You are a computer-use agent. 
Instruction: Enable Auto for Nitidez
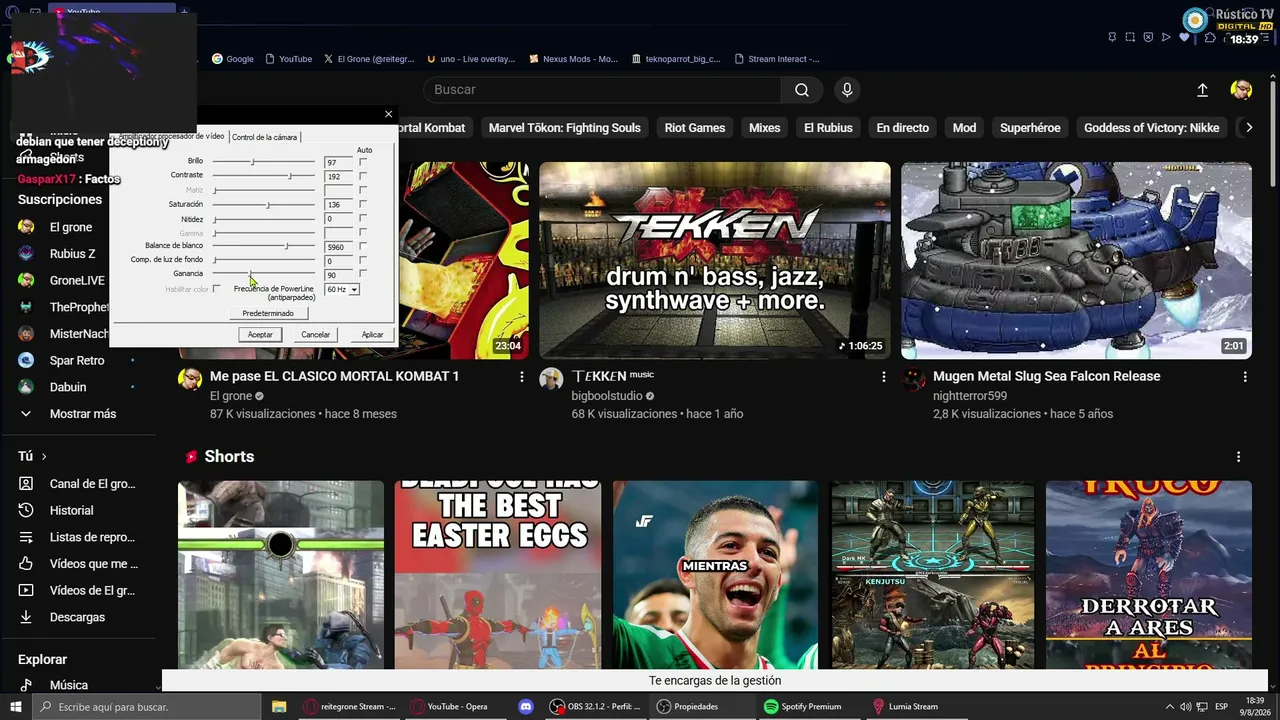[363, 218]
